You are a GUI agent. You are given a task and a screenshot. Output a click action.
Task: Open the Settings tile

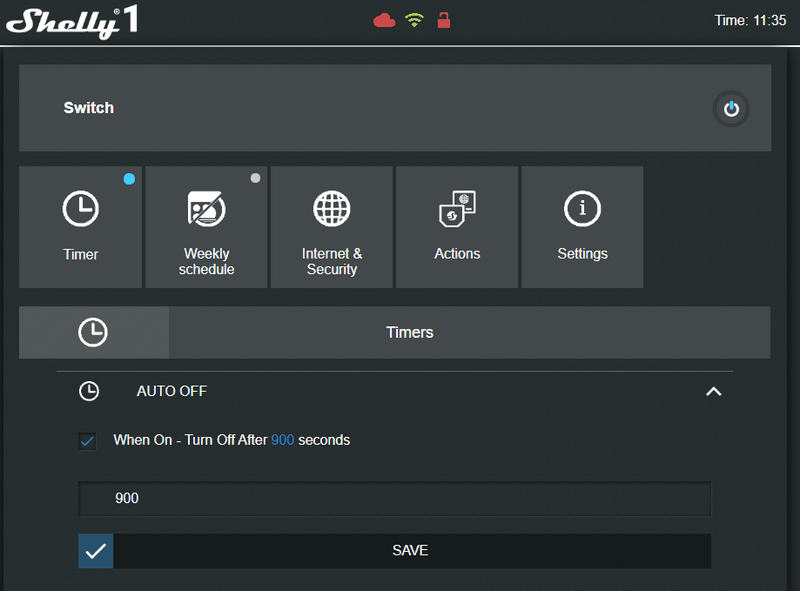582,227
